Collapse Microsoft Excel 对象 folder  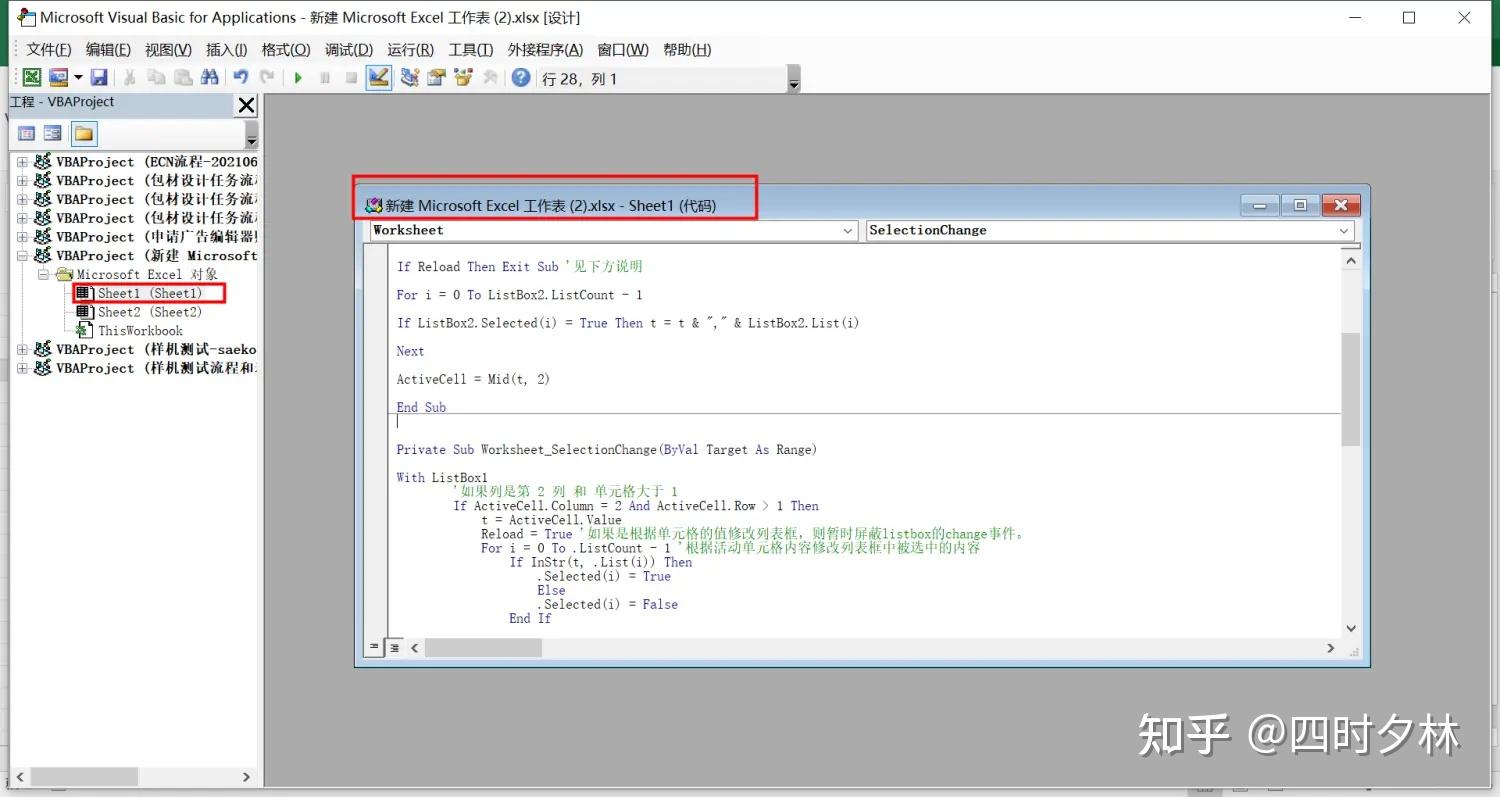[43, 274]
